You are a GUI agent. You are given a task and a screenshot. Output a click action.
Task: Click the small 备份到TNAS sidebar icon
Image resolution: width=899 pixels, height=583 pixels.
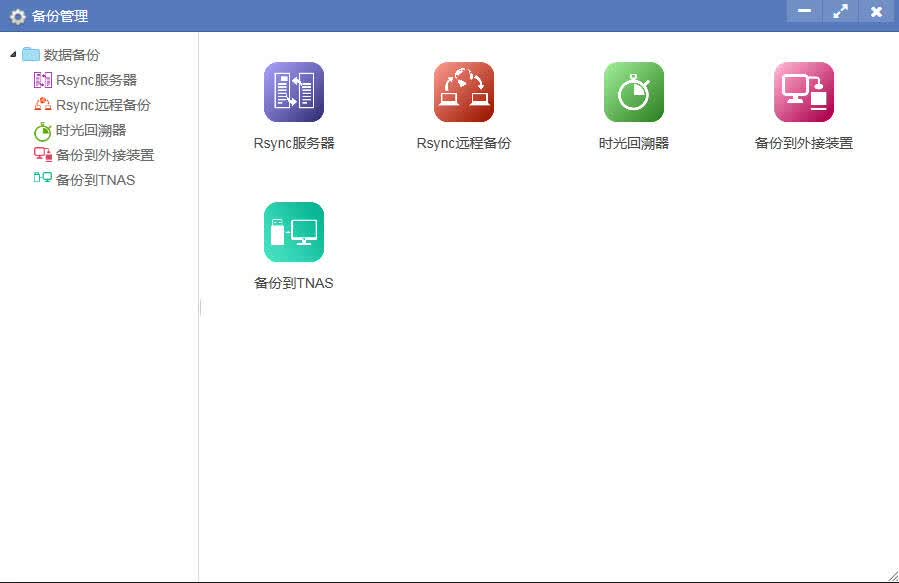[42, 178]
